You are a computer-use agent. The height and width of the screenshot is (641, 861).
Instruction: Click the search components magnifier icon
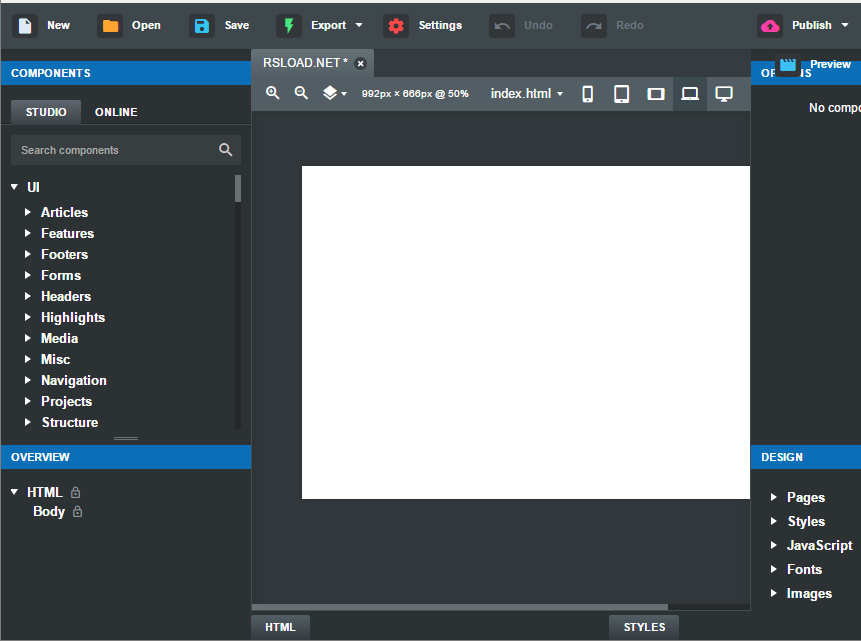226,149
